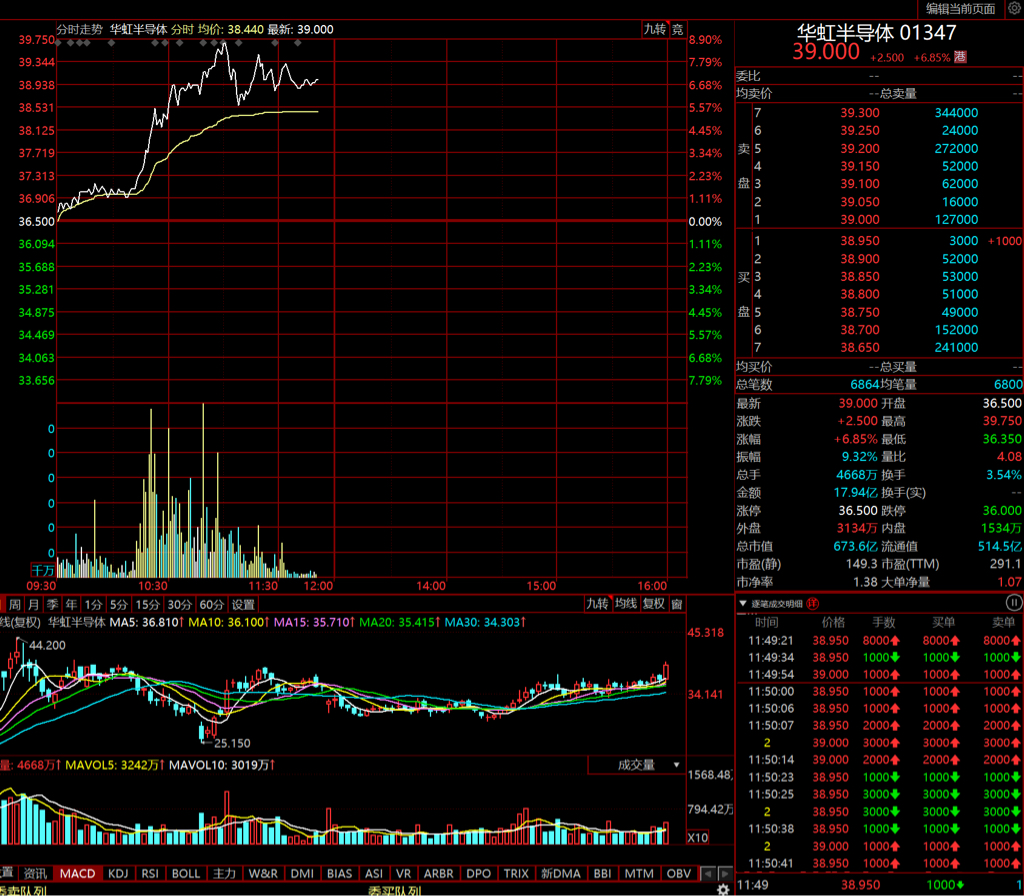
Task: Select the MTM indicator tab
Action: (639, 873)
